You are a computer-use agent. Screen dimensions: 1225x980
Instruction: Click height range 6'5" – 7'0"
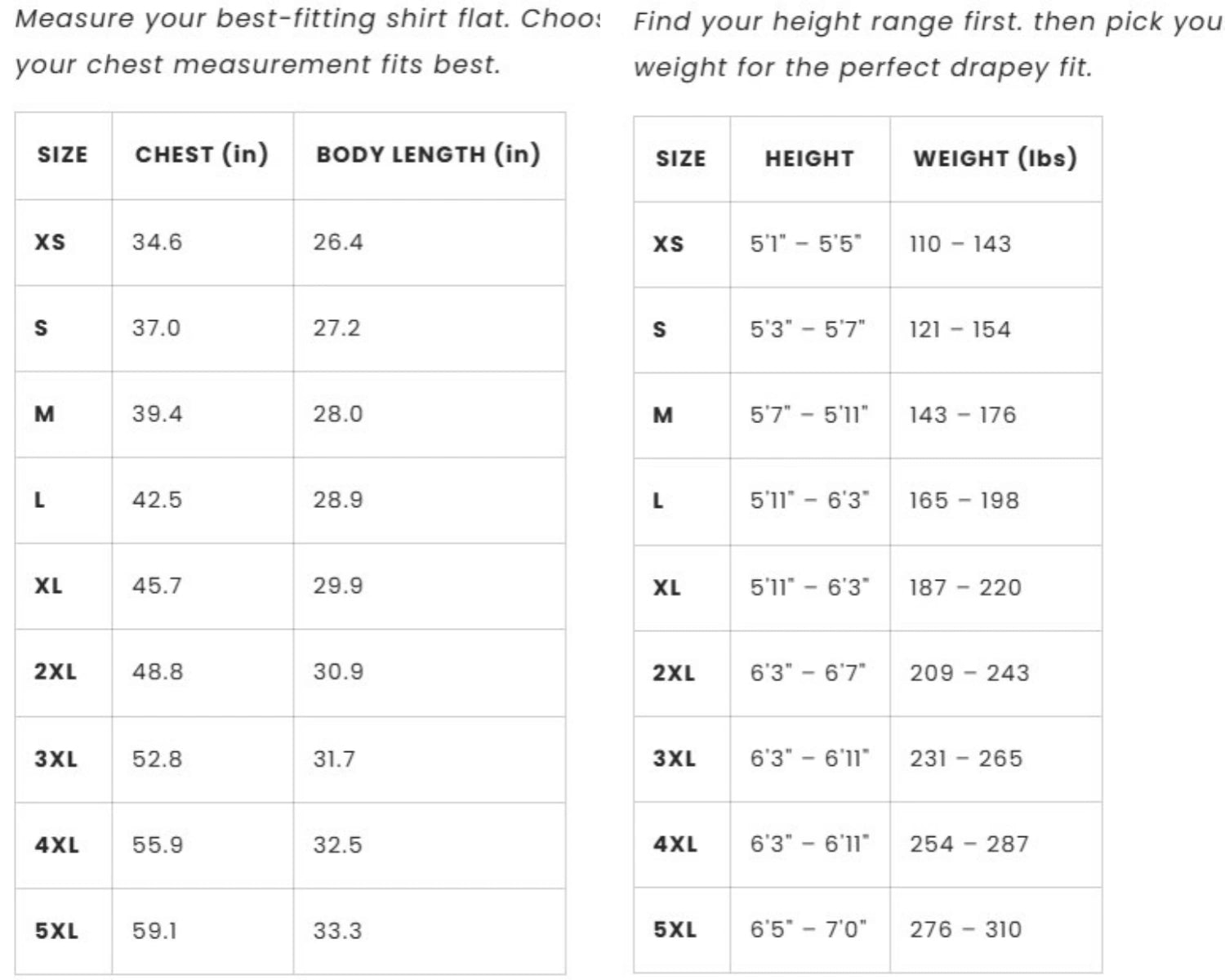(x=808, y=929)
